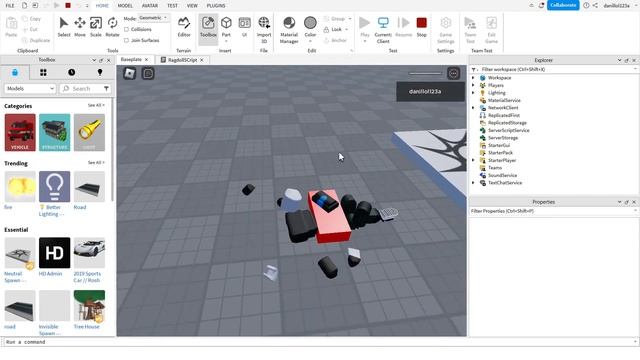Switch to the TEST ribbon tab
Image resolution: width=640 pixels, height=360 pixels.
(x=173, y=6)
